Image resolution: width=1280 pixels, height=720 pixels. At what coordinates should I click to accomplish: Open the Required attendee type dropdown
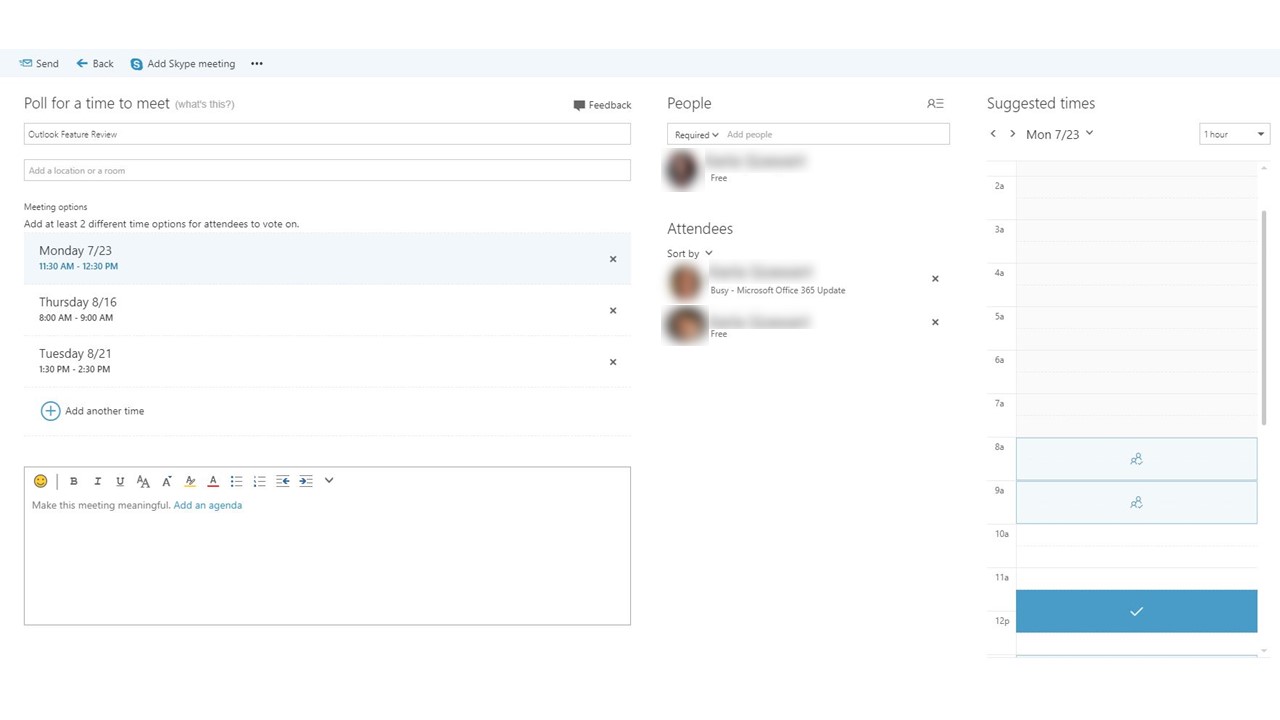coord(696,135)
